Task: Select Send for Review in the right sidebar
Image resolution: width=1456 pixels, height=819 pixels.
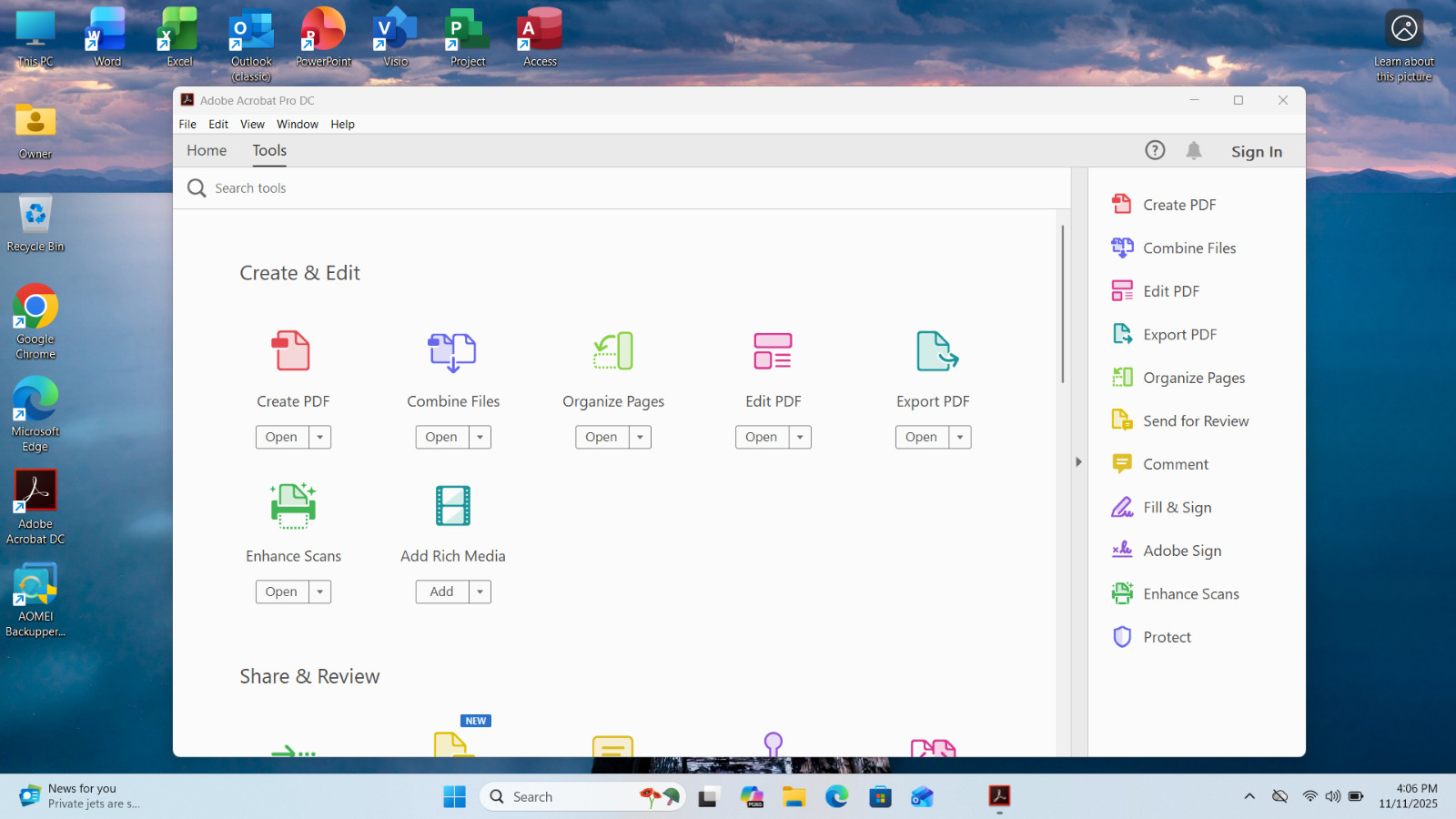Action: pos(1180,420)
